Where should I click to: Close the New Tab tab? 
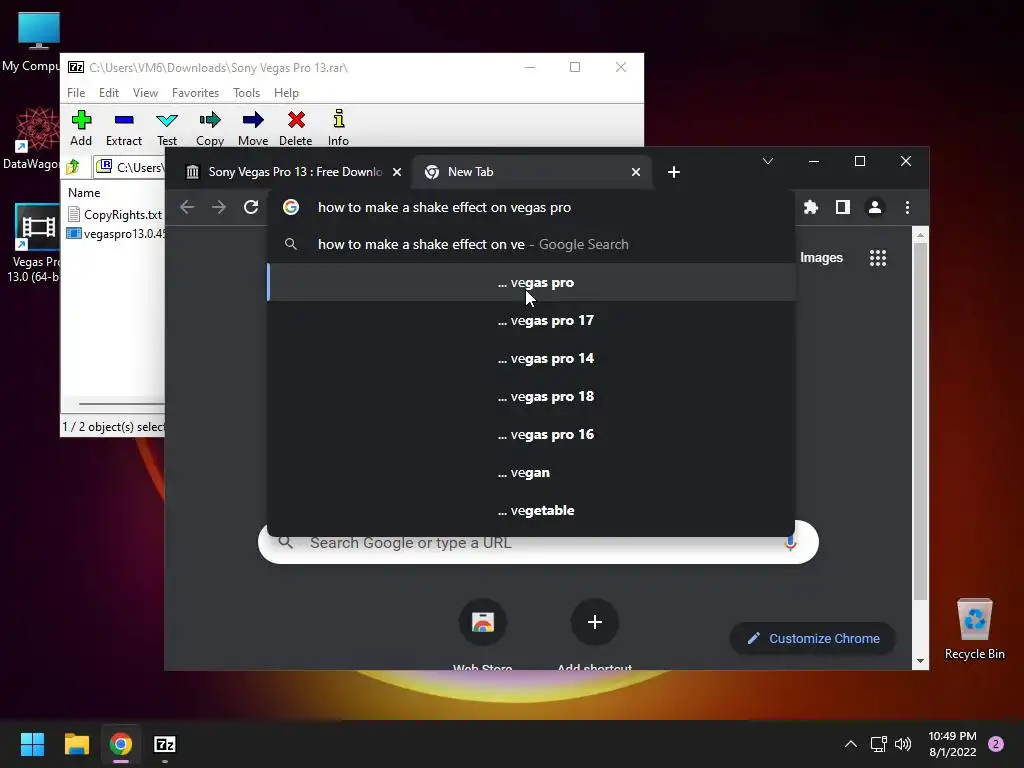click(635, 172)
